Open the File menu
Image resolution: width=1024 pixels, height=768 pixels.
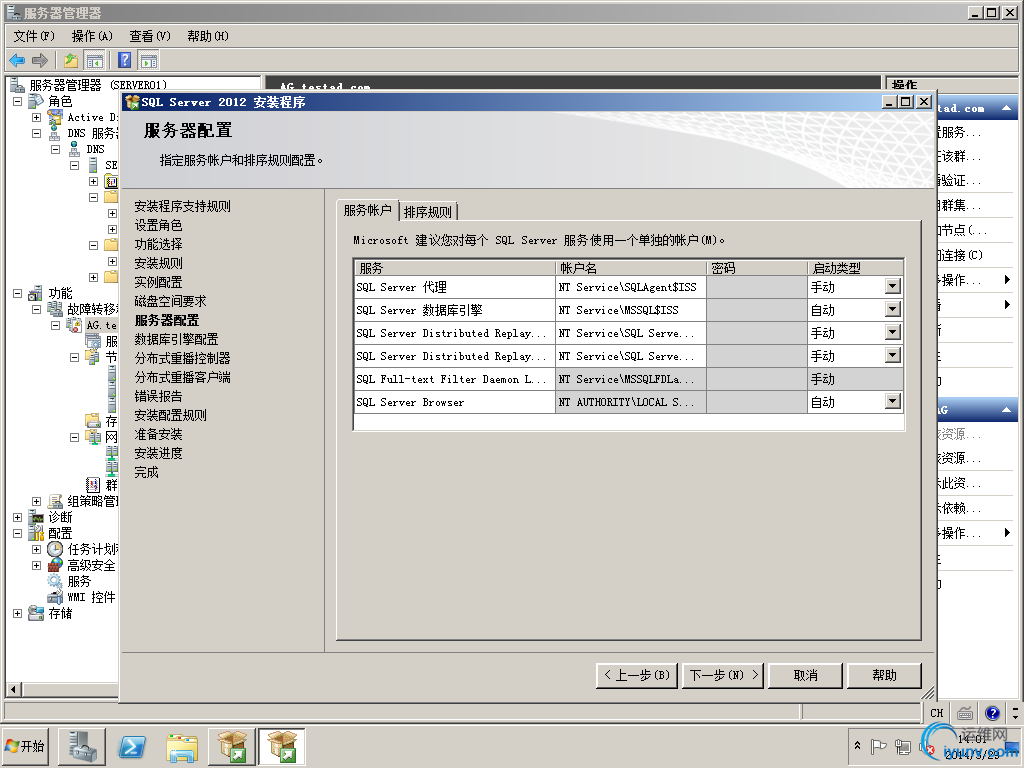[x=34, y=36]
